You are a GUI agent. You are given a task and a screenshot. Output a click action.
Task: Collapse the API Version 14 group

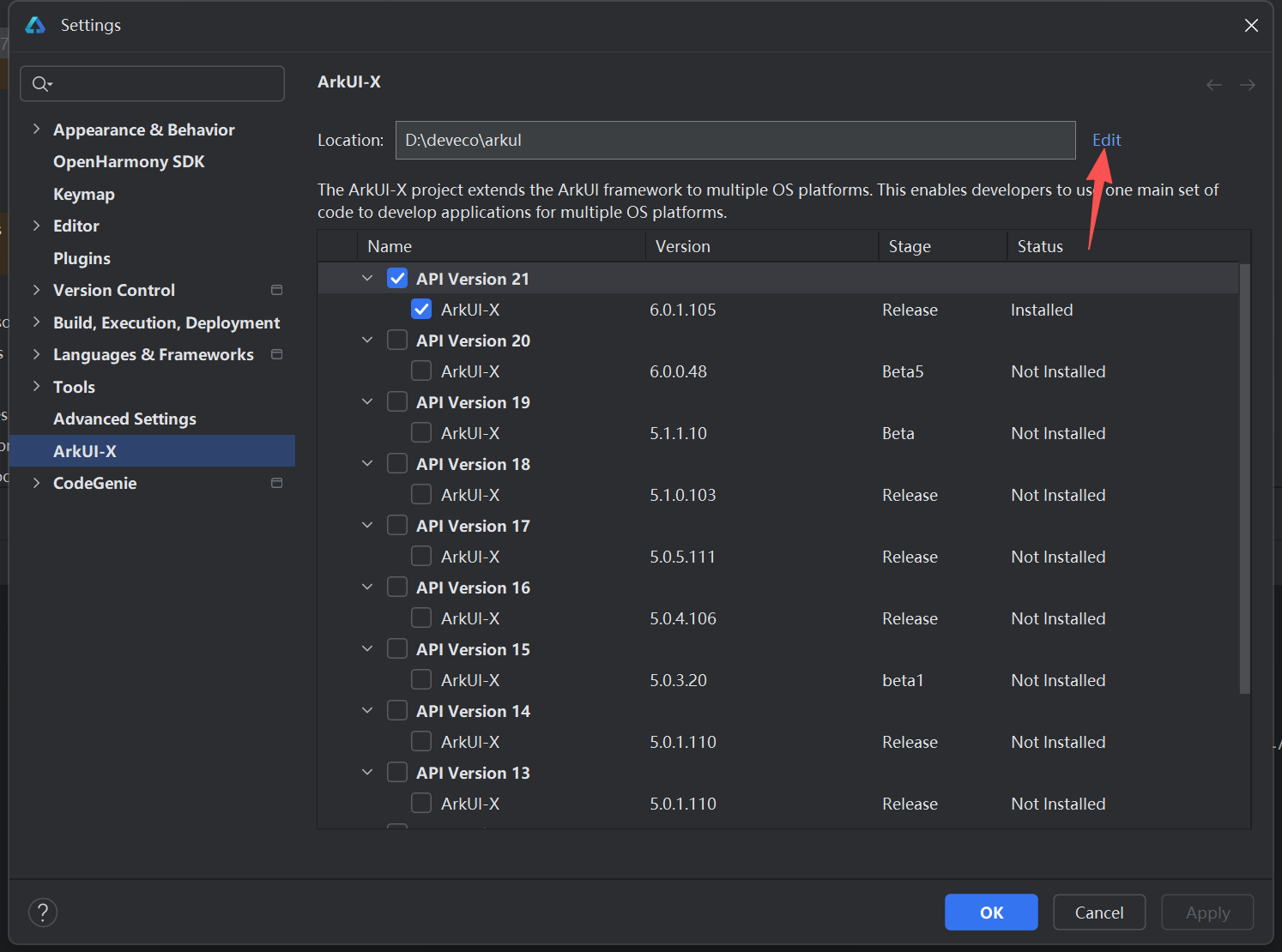pyautogui.click(x=367, y=711)
